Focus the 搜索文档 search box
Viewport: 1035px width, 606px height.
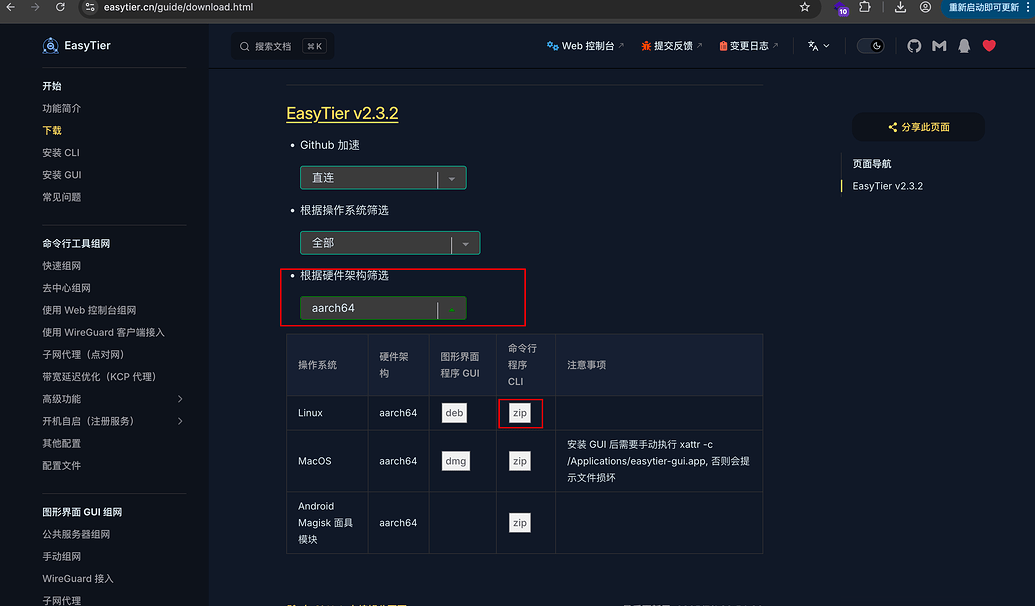pos(283,46)
